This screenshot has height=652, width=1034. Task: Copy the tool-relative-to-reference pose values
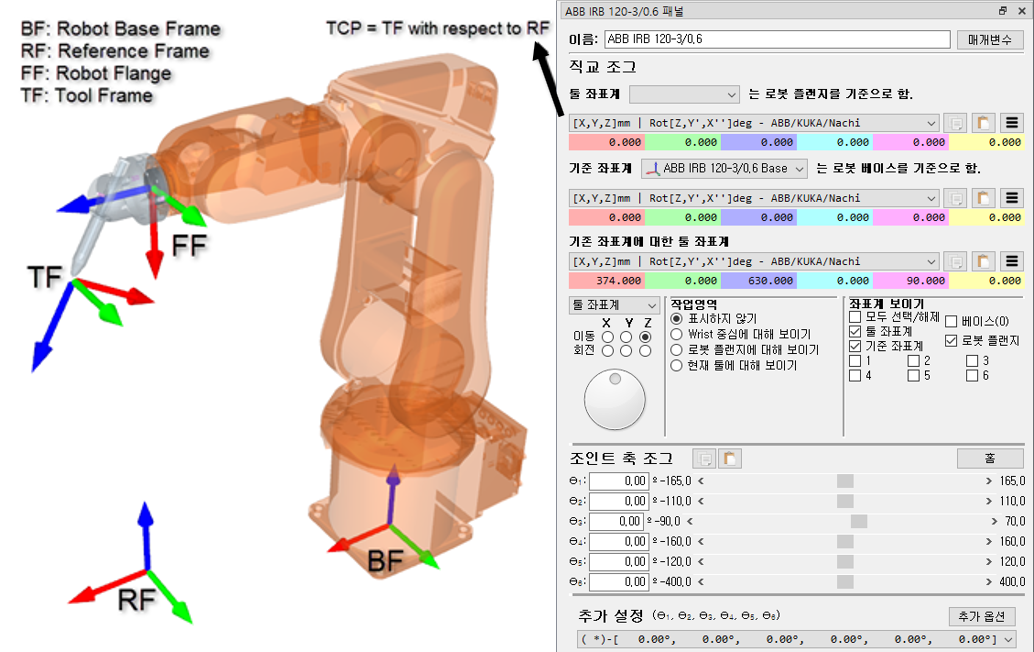click(x=955, y=261)
